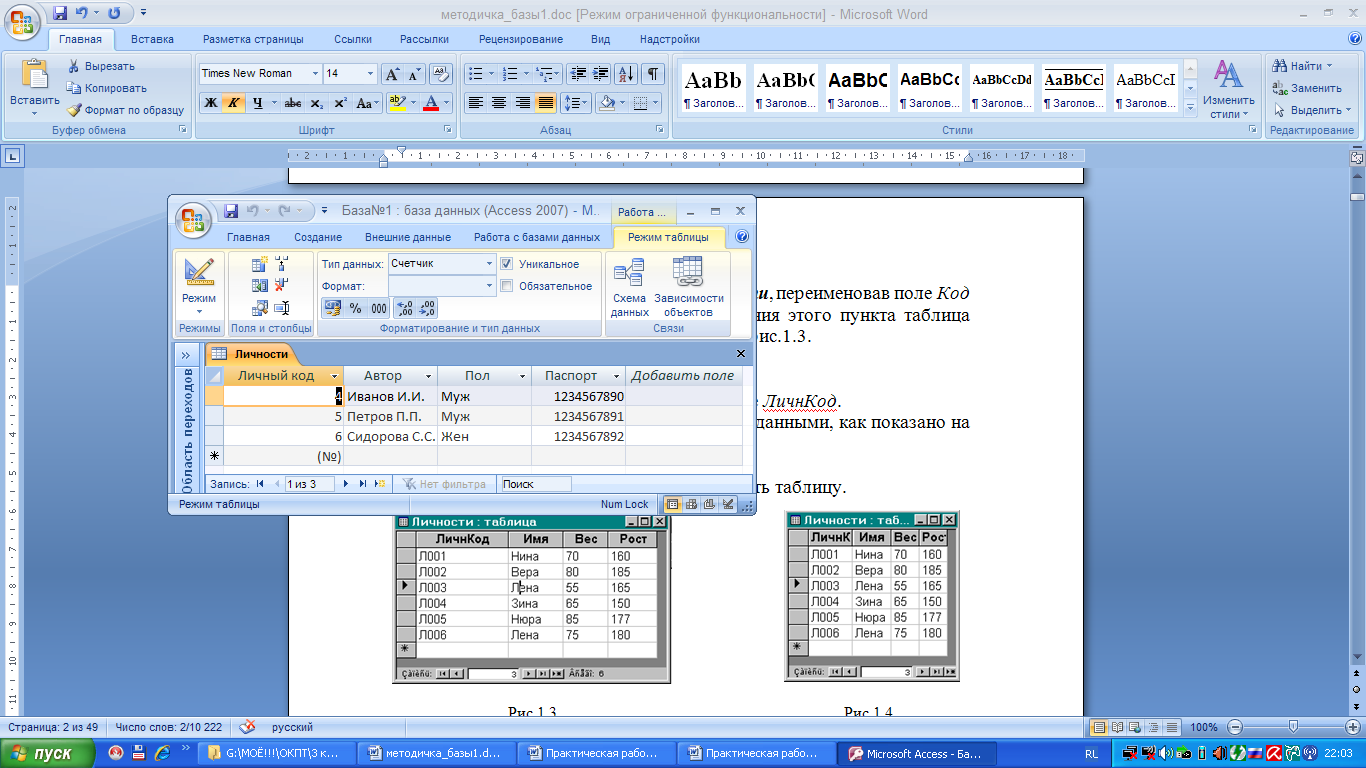The image size is (1366, 768).
Task: Sort text with the А-Я sort icon
Action: 626,74
